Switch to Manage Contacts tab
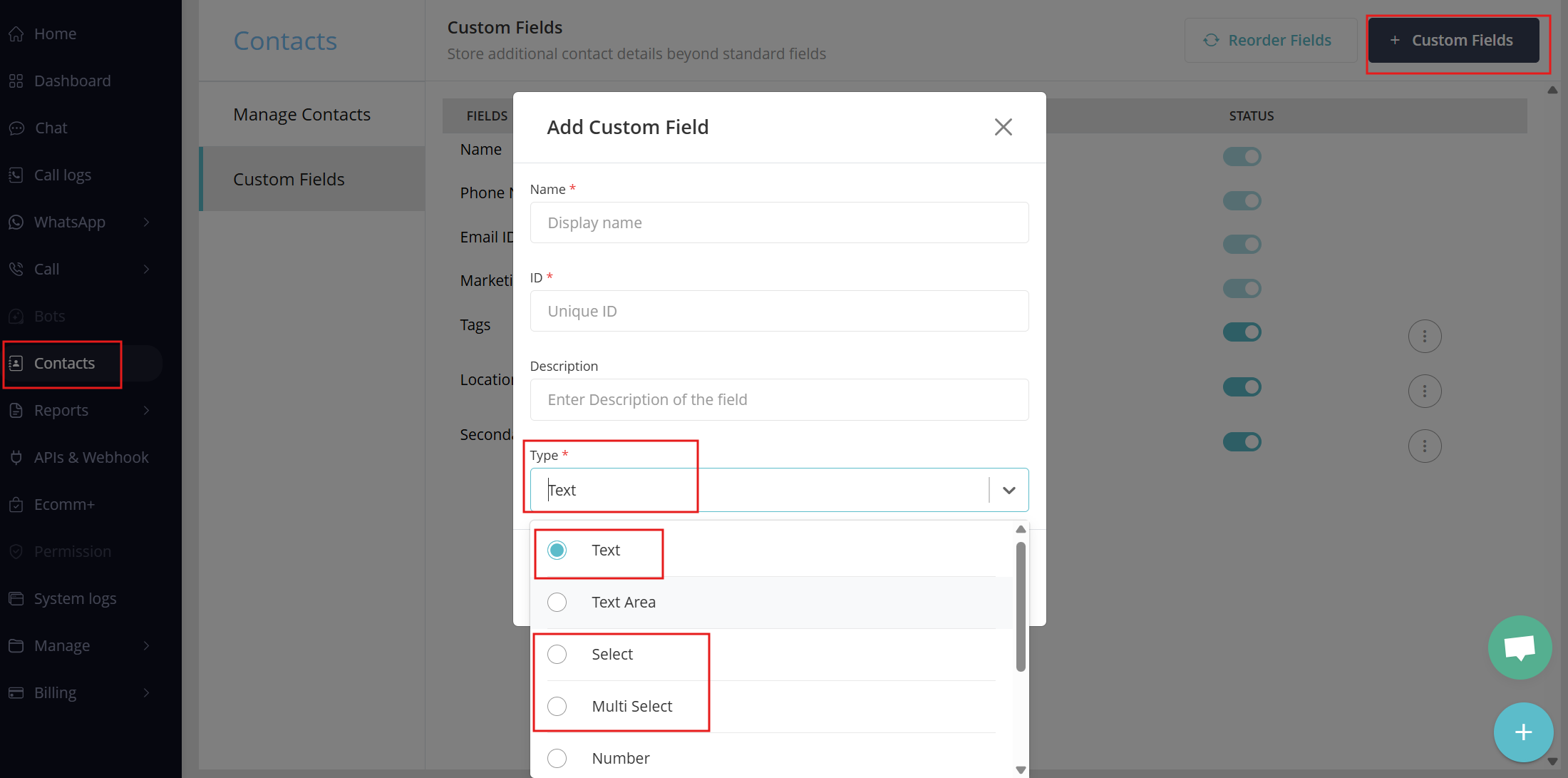The image size is (1568, 778). [301, 114]
